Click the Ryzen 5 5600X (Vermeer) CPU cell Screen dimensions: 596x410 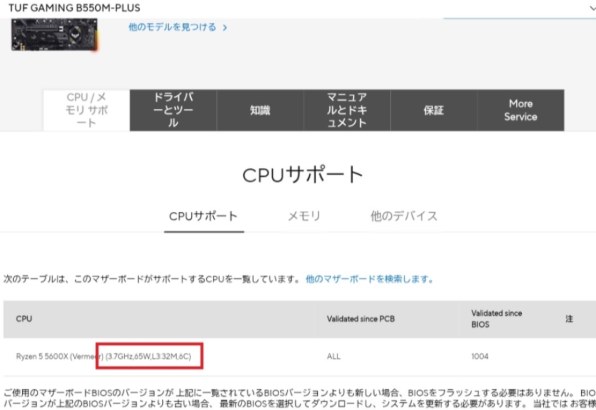(x=103, y=356)
